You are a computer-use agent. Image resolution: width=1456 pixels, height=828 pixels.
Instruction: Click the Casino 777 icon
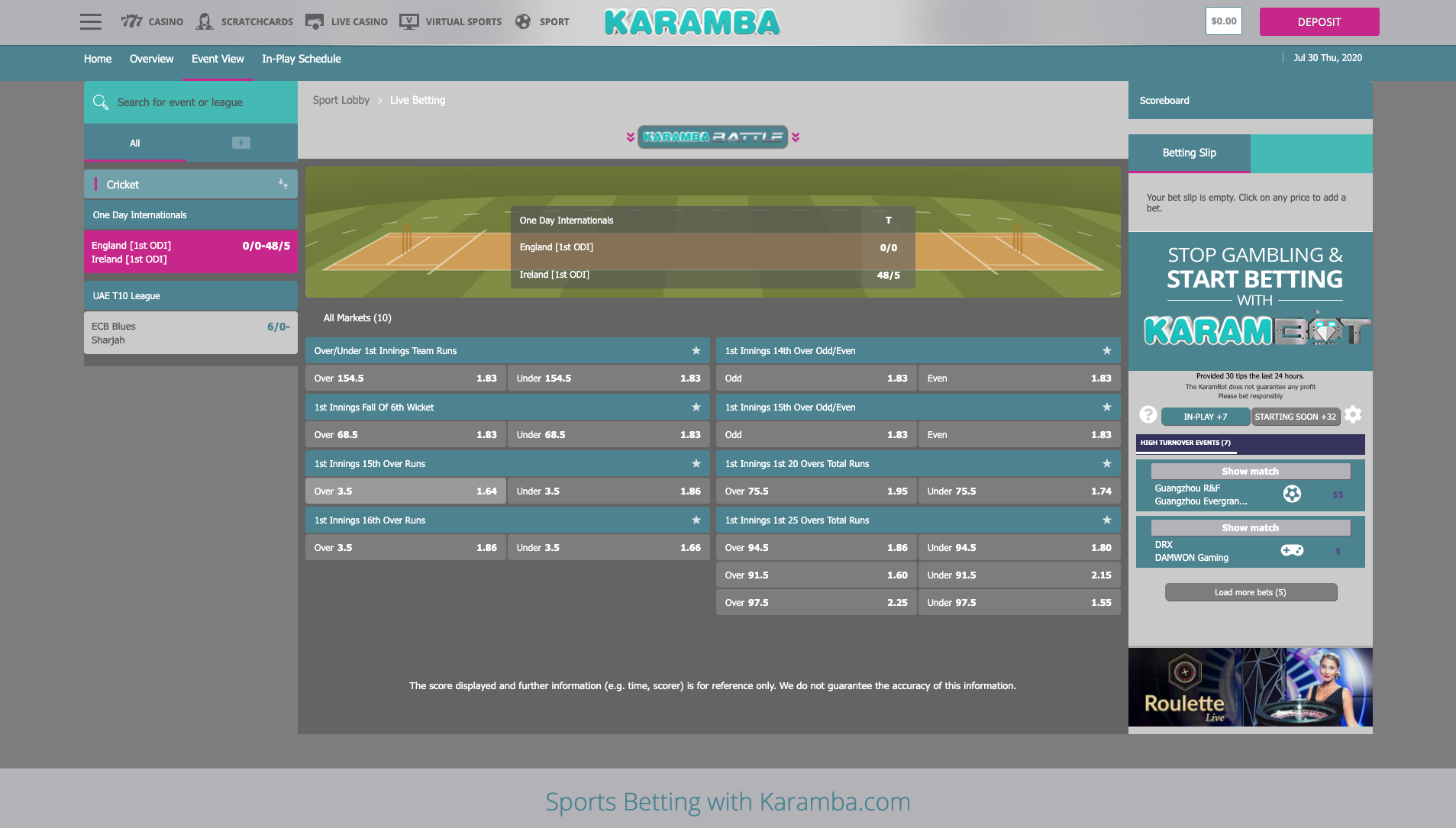pyautogui.click(x=131, y=21)
